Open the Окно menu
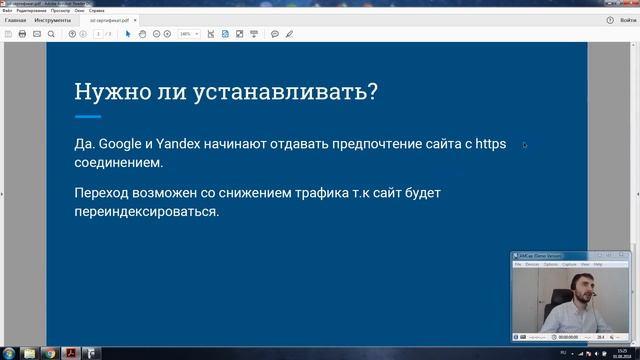Screen dimensions: 640x360 (x=80, y=11)
